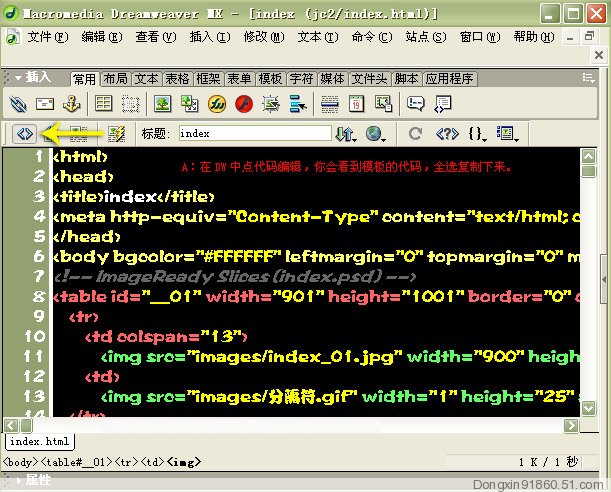Open Preview in Browser globe menu
The height and width of the screenshot is (492, 611).
pyautogui.click(x=375, y=134)
